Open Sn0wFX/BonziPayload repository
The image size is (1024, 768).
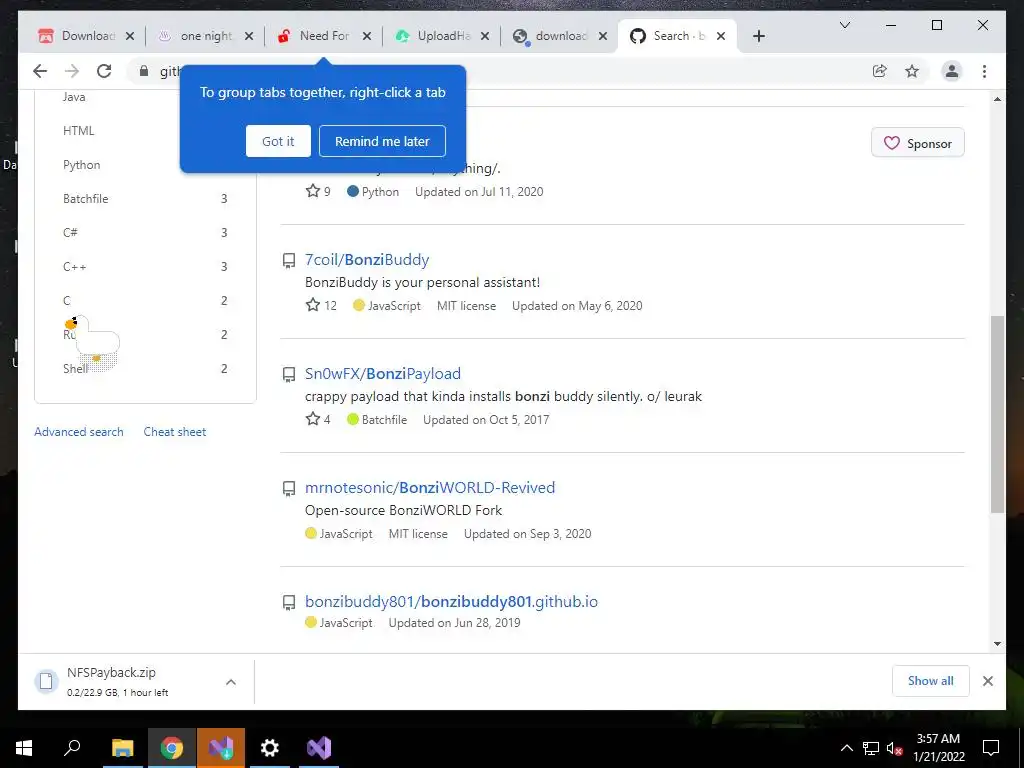tap(383, 374)
